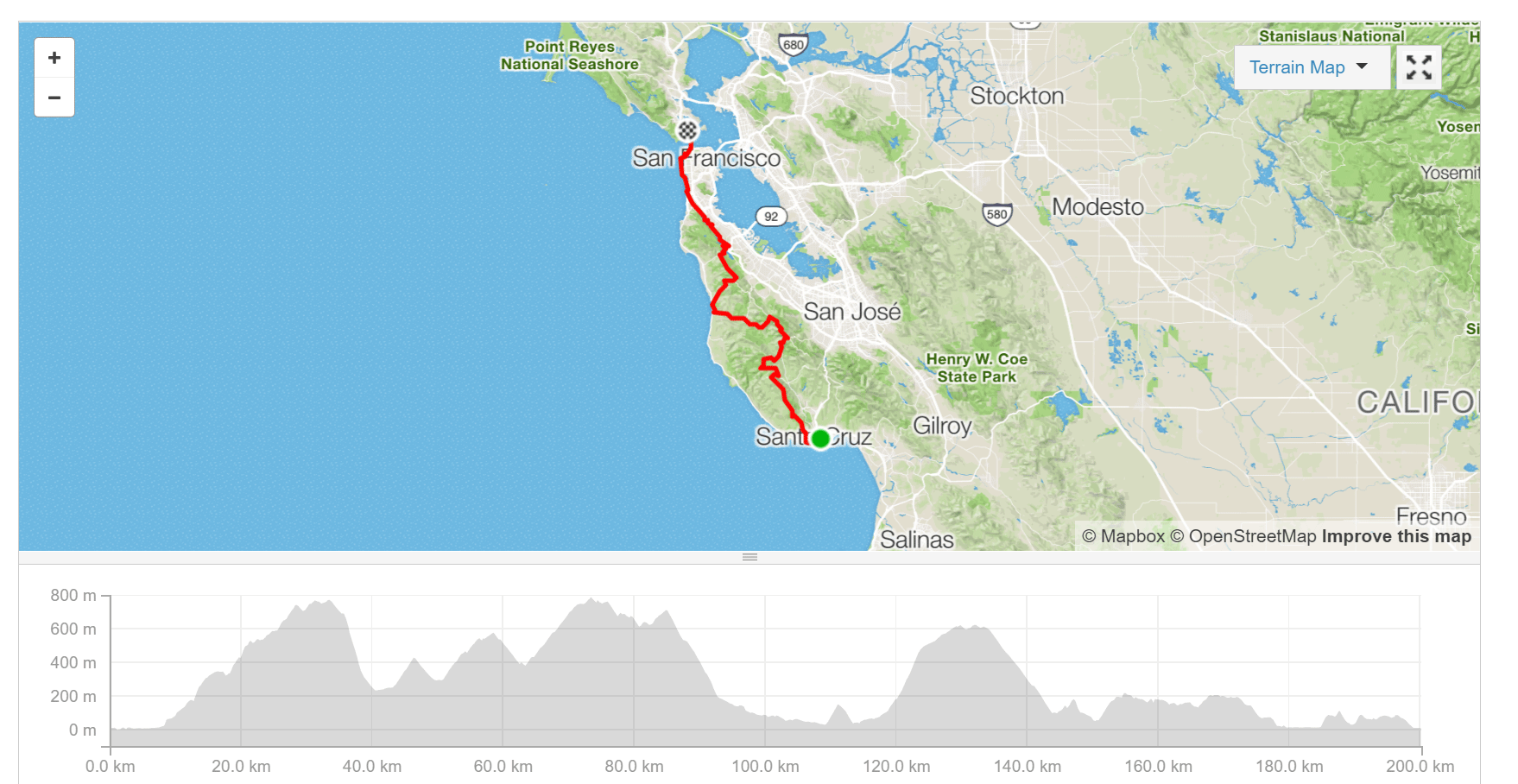The image size is (1518, 784).
Task: Open the Improve this map link
Action: (1396, 536)
